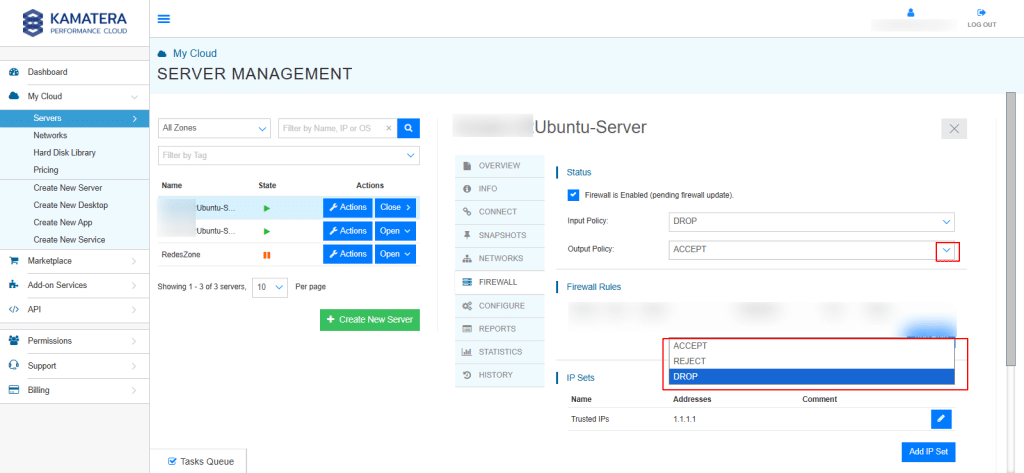1024x473 pixels.
Task: Choose ACCEPT in the policy list
Action: 812,346
